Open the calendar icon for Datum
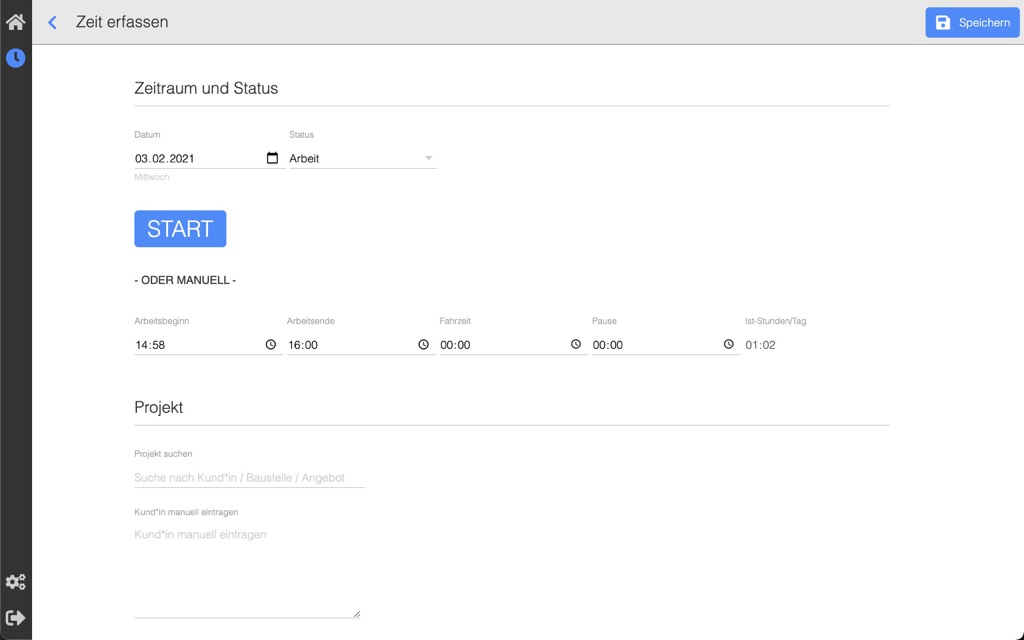The image size is (1024, 640). click(x=272, y=158)
